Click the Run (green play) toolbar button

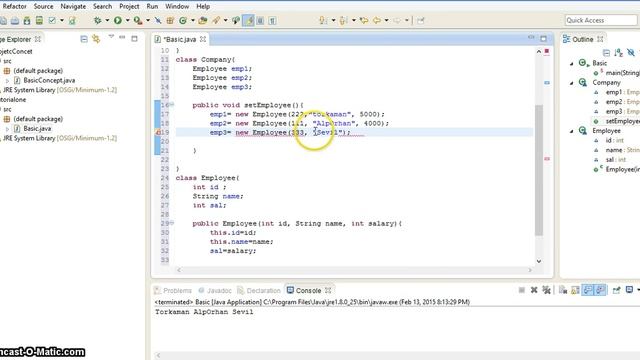click(x=118, y=20)
